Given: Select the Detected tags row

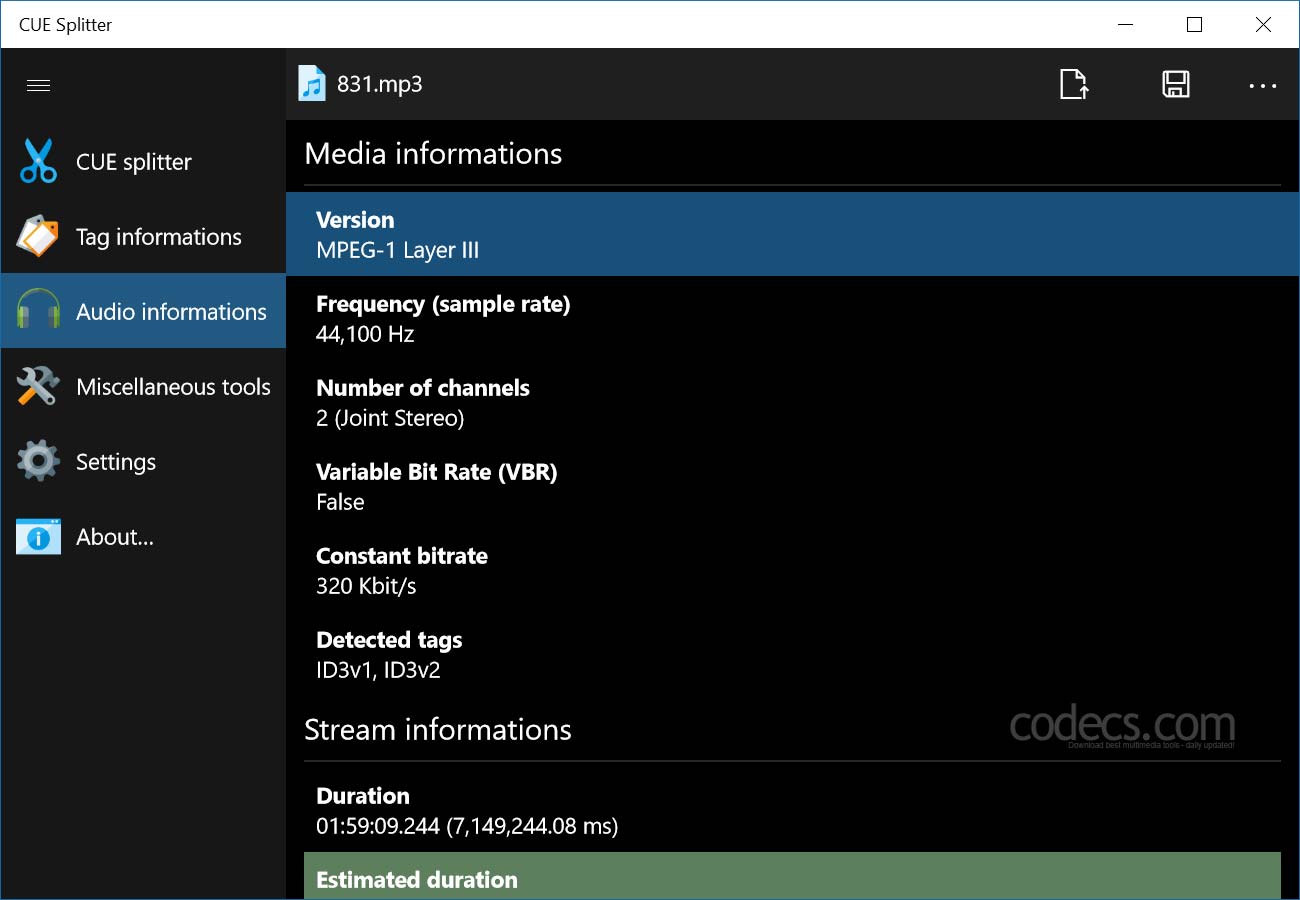Looking at the screenshot, I should (x=792, y=654).
